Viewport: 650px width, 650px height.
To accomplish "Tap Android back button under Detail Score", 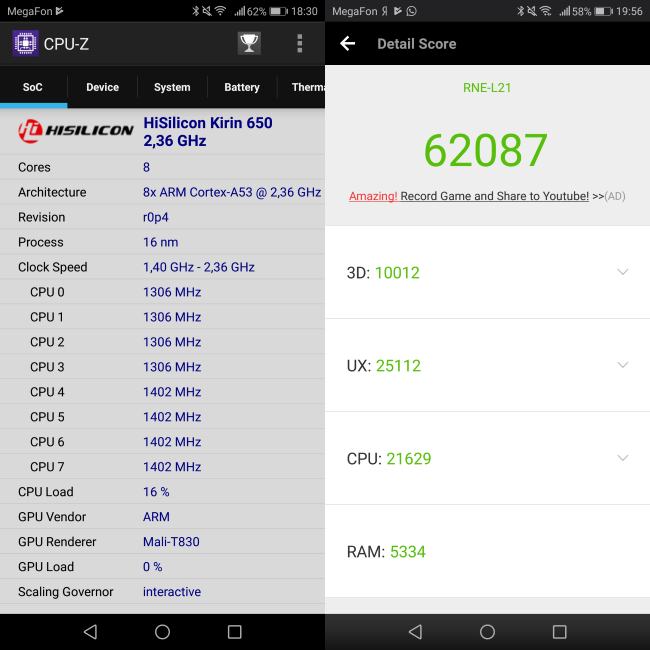I will click(x=415, y=632).
